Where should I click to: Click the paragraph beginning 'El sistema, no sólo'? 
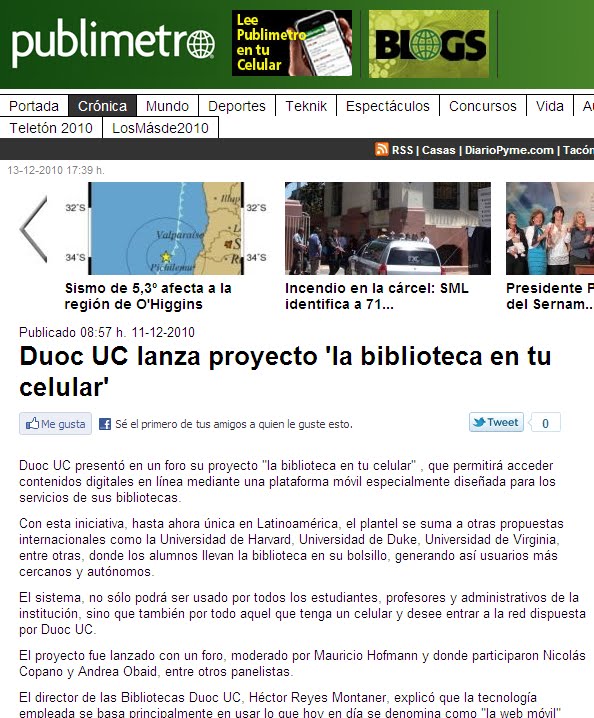pyautogui.click(x=302, y=613)
